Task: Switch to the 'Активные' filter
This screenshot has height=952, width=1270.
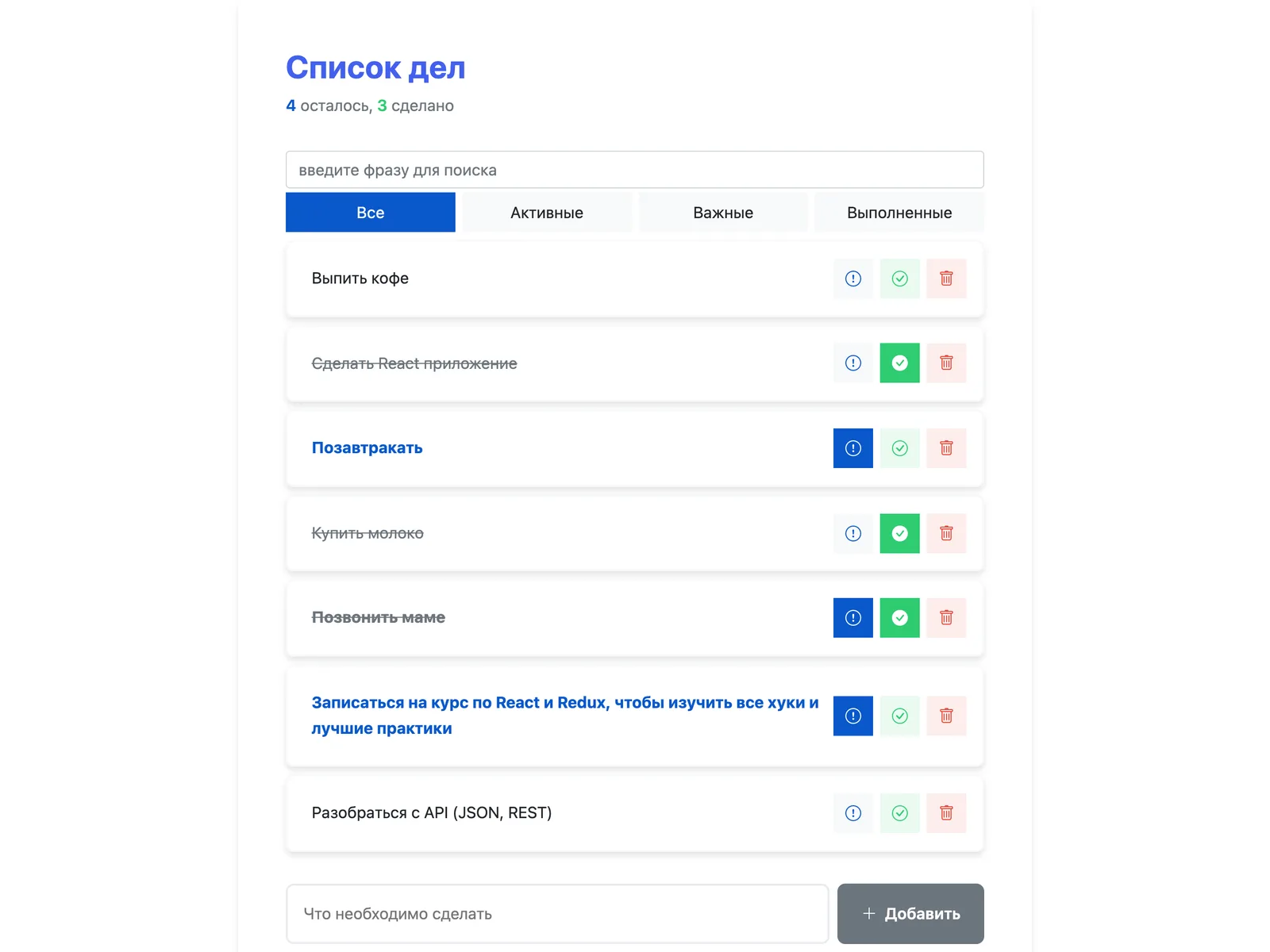Action: tap(547, 213)
